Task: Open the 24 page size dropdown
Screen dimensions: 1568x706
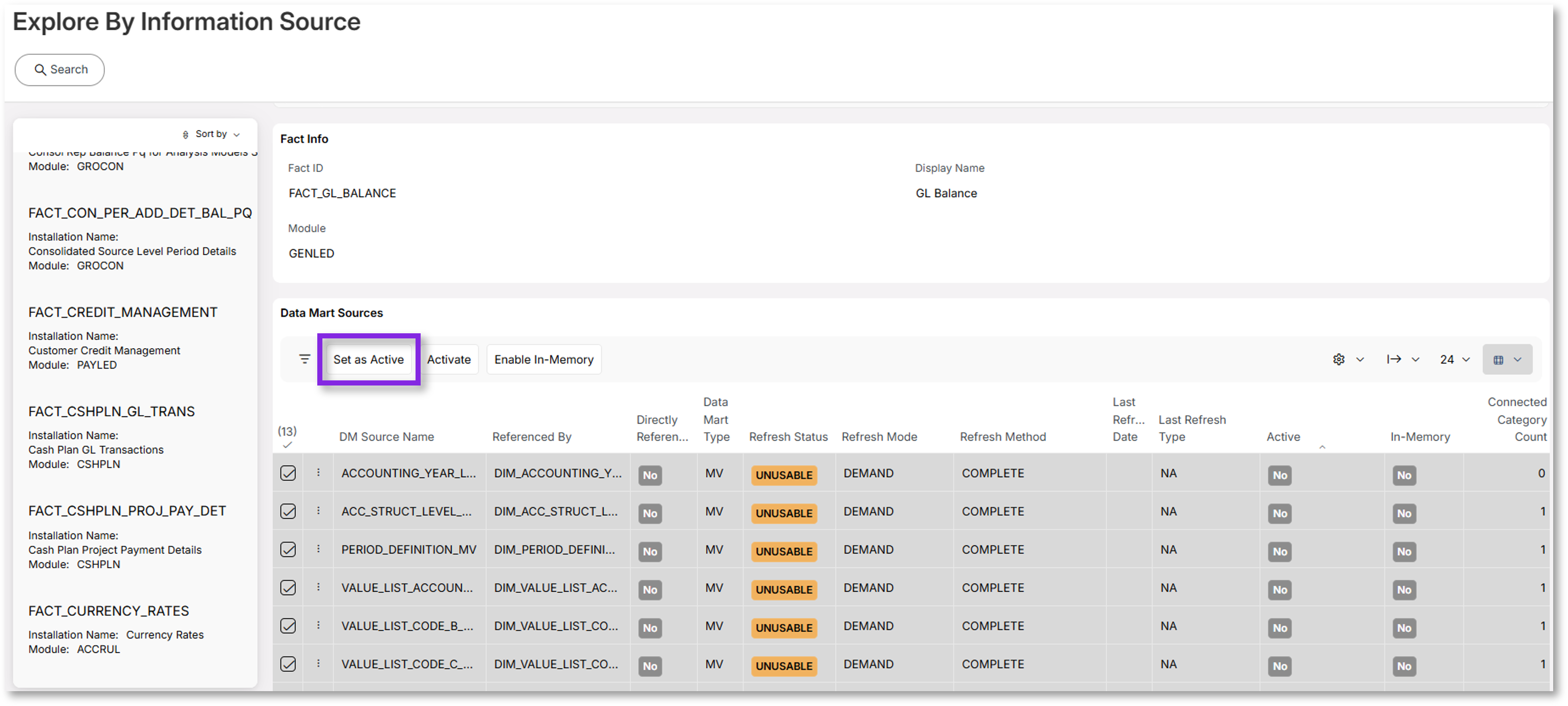Action: point(1455,359)
